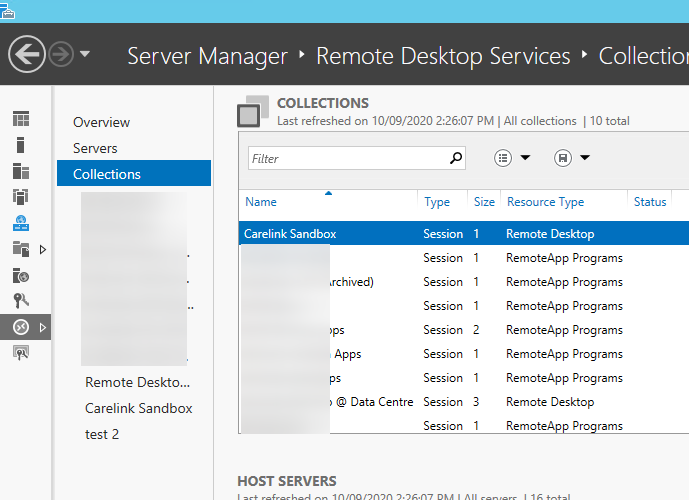Select the row ending with 'rchived)'
This screenshot has width=689, height=500.
point(464,282)
